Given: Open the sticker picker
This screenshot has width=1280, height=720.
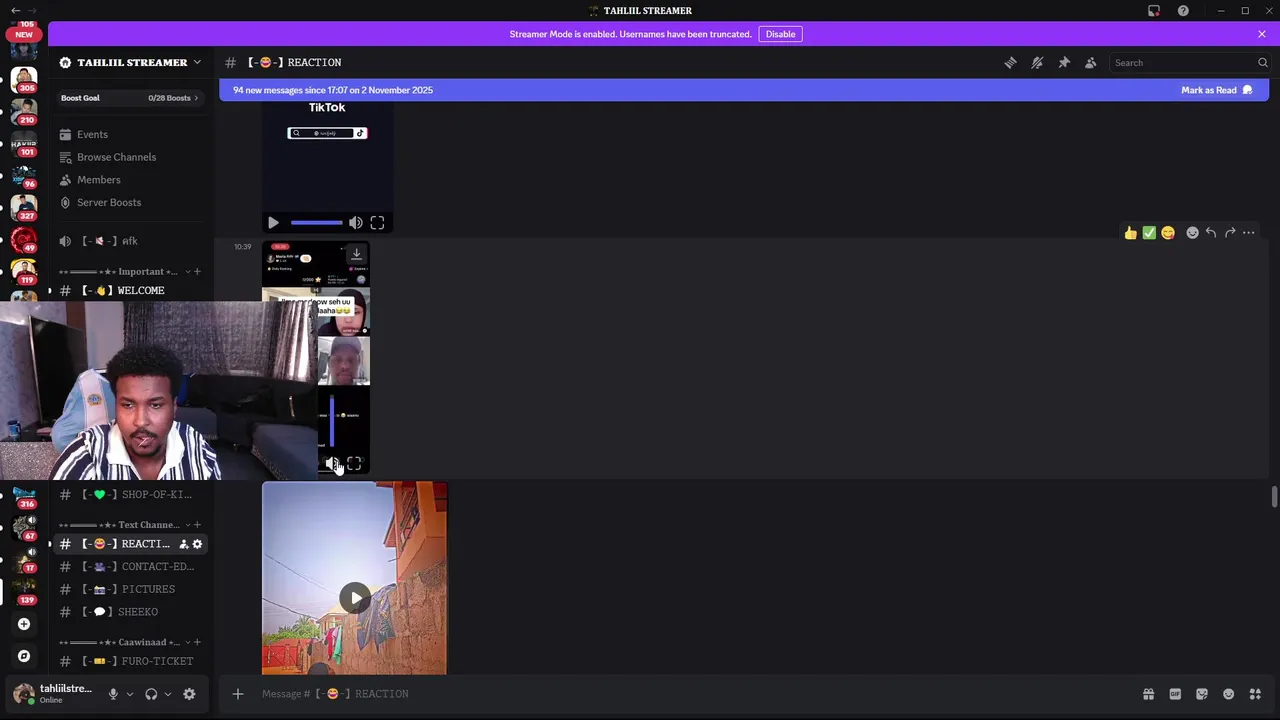Looking at the screenshot, I should pyautogui.click(x=1202, y=694).
